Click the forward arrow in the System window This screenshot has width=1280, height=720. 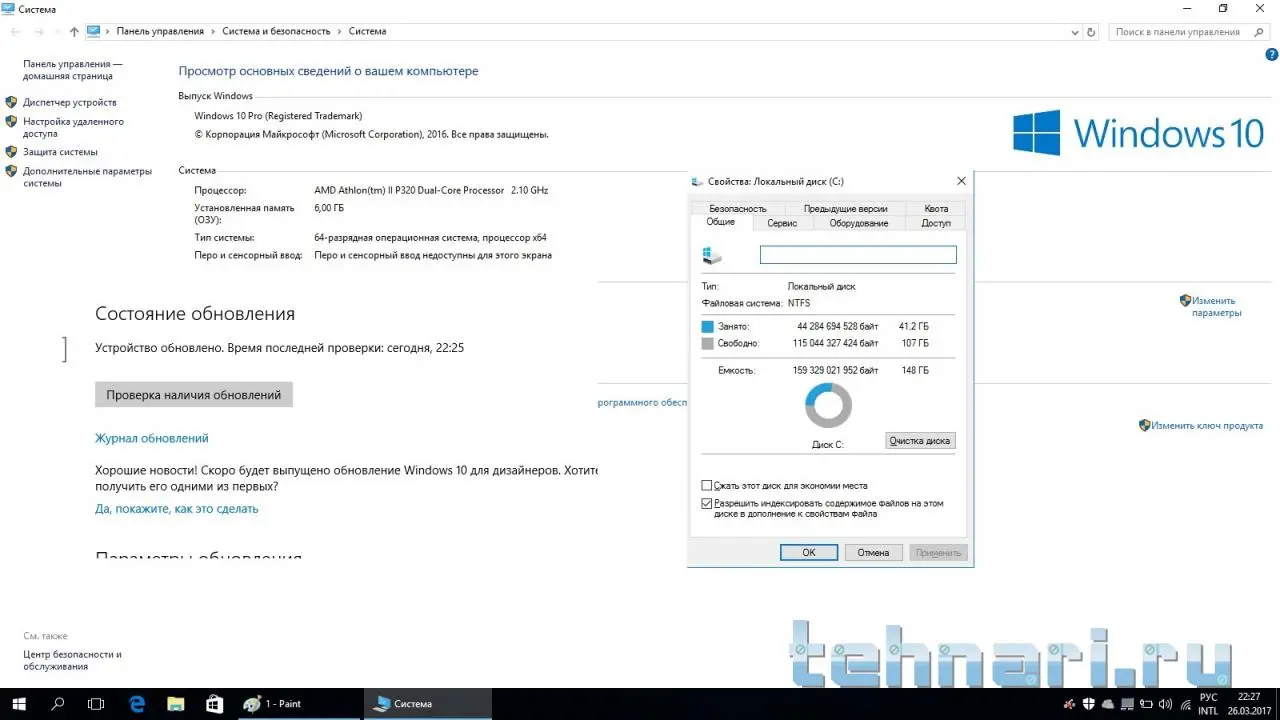(x=38, y=32)
